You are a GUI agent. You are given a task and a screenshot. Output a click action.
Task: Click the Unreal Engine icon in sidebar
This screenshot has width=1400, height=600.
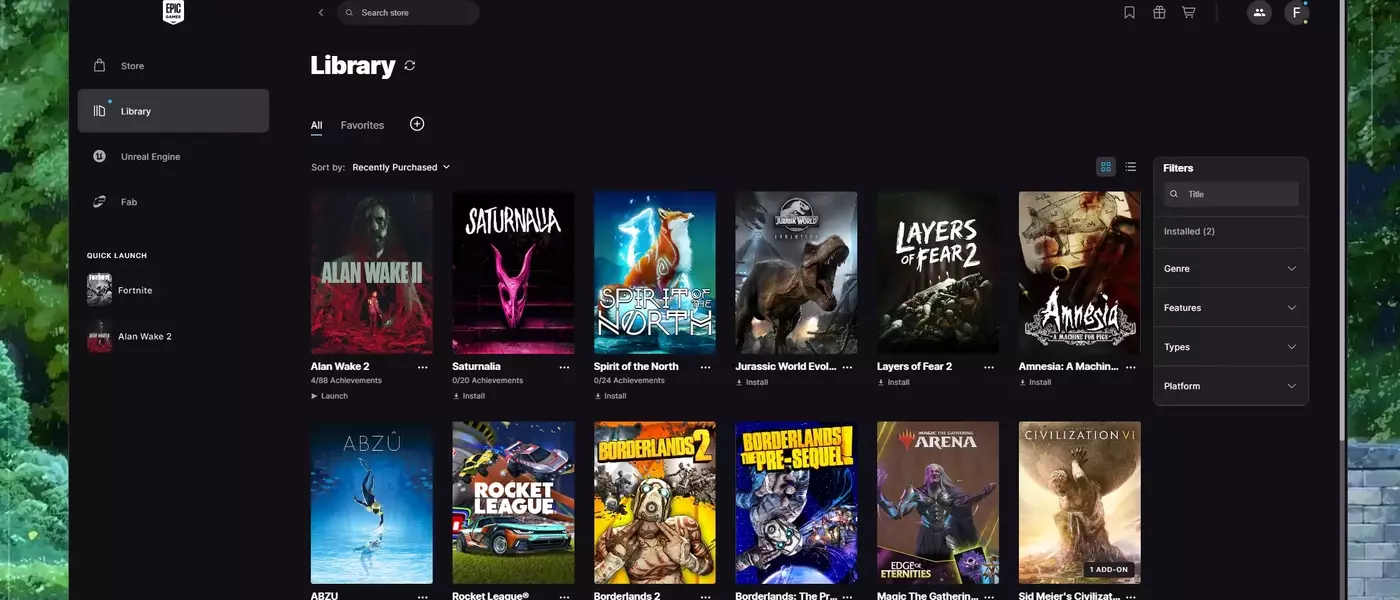point(99,156)
